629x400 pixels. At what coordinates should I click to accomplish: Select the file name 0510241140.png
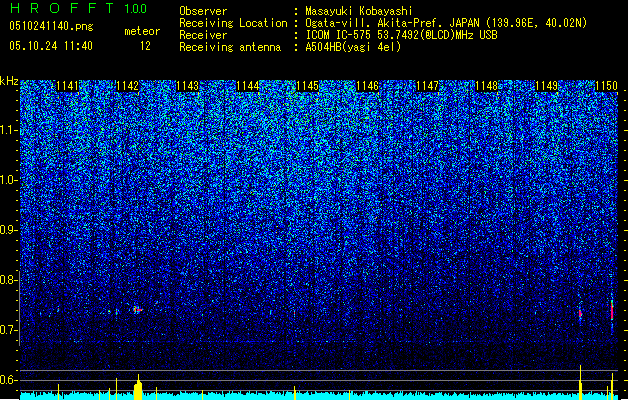point(51,26)
